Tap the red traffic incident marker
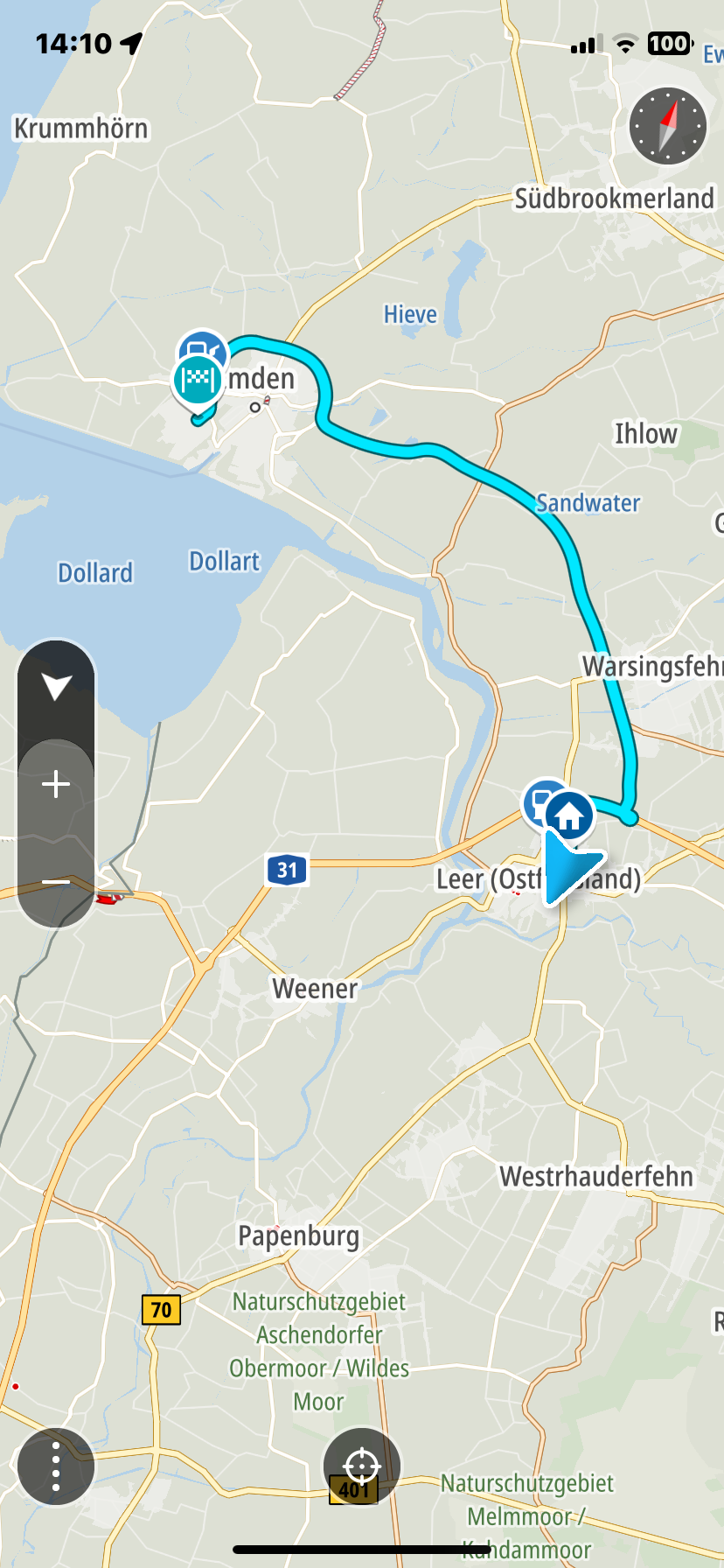724x1568 pixels. click(x=110, y=898)
